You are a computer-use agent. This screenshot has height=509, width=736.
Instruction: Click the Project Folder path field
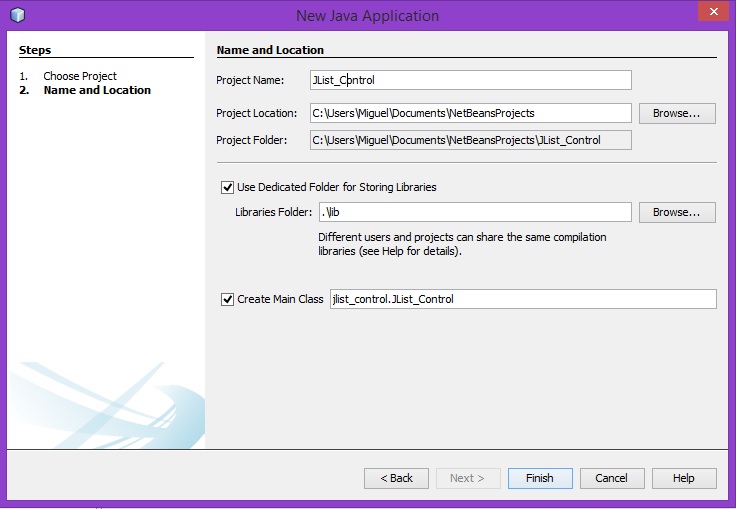pyautogui.click(x=470, y=140)
